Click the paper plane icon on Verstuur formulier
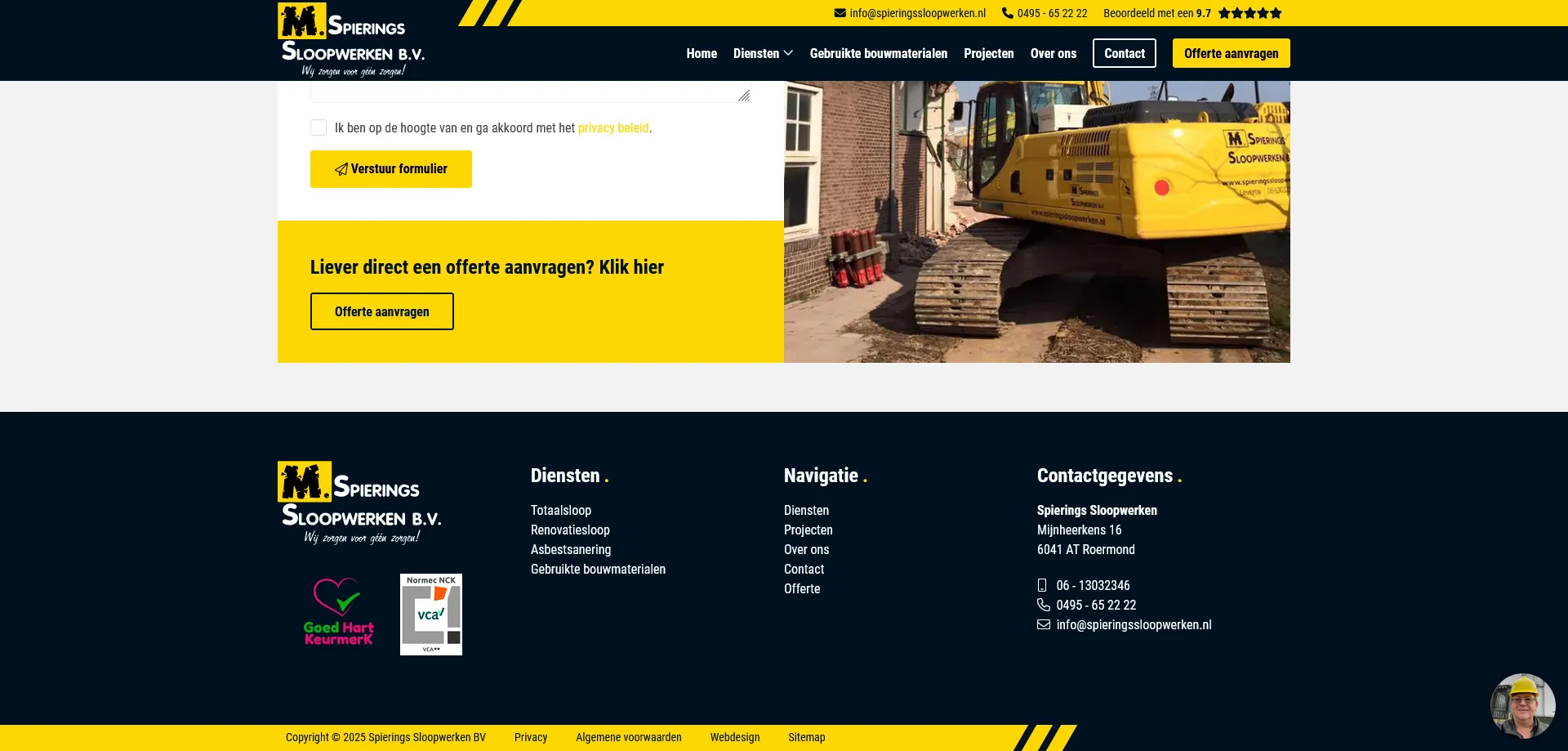 pyautogui.click(x=341, y=169)
